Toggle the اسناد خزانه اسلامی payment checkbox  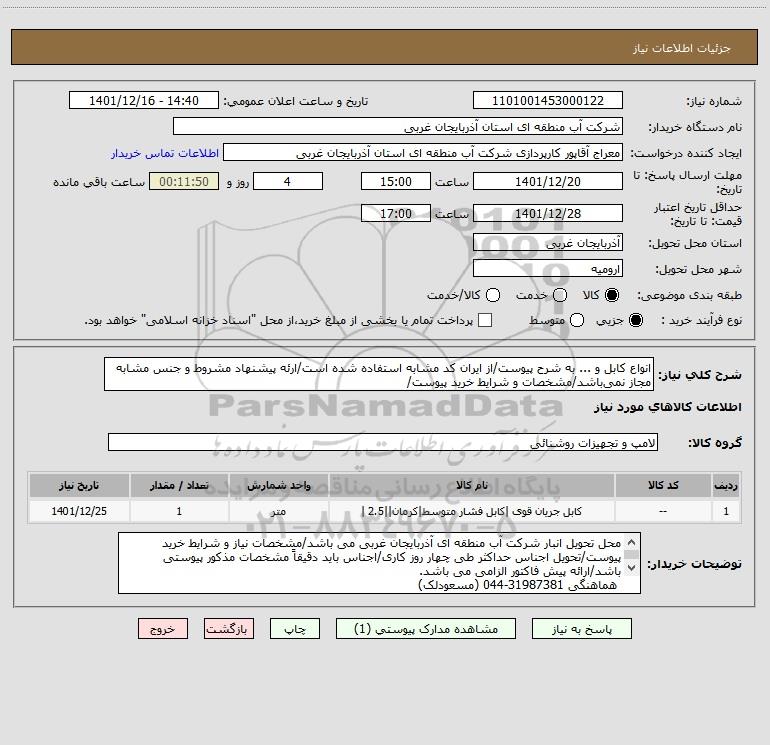(x=485, y=320)
